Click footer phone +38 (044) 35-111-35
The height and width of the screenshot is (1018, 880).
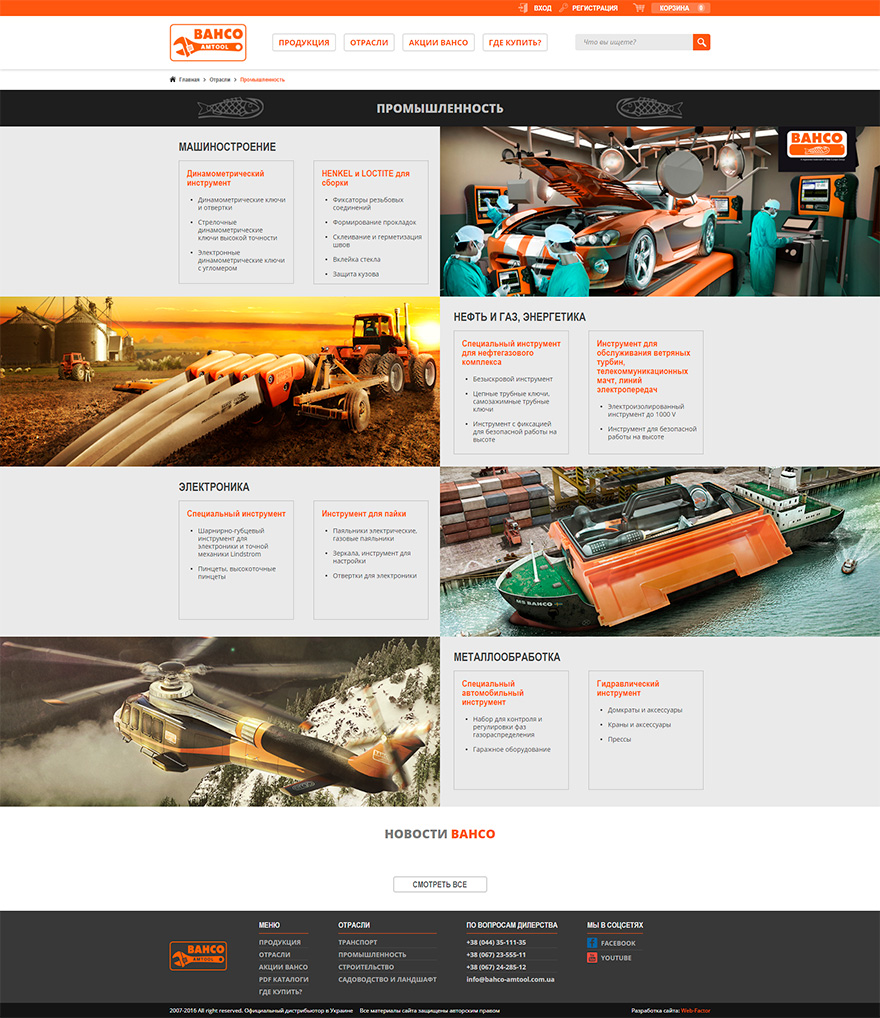tap(496, 943)
